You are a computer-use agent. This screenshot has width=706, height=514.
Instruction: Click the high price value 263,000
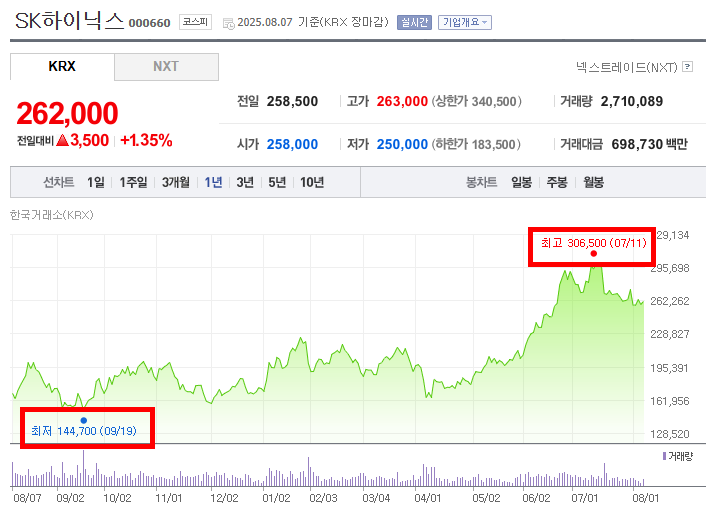tap(402, 101)
